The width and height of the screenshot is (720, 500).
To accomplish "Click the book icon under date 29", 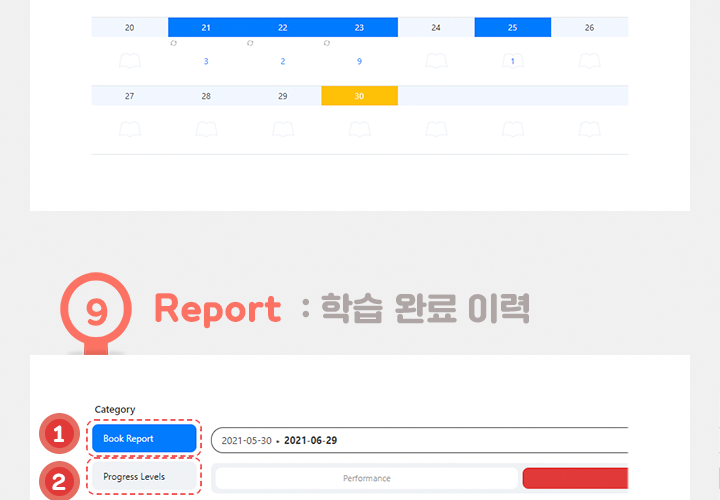I will point(283,129).
